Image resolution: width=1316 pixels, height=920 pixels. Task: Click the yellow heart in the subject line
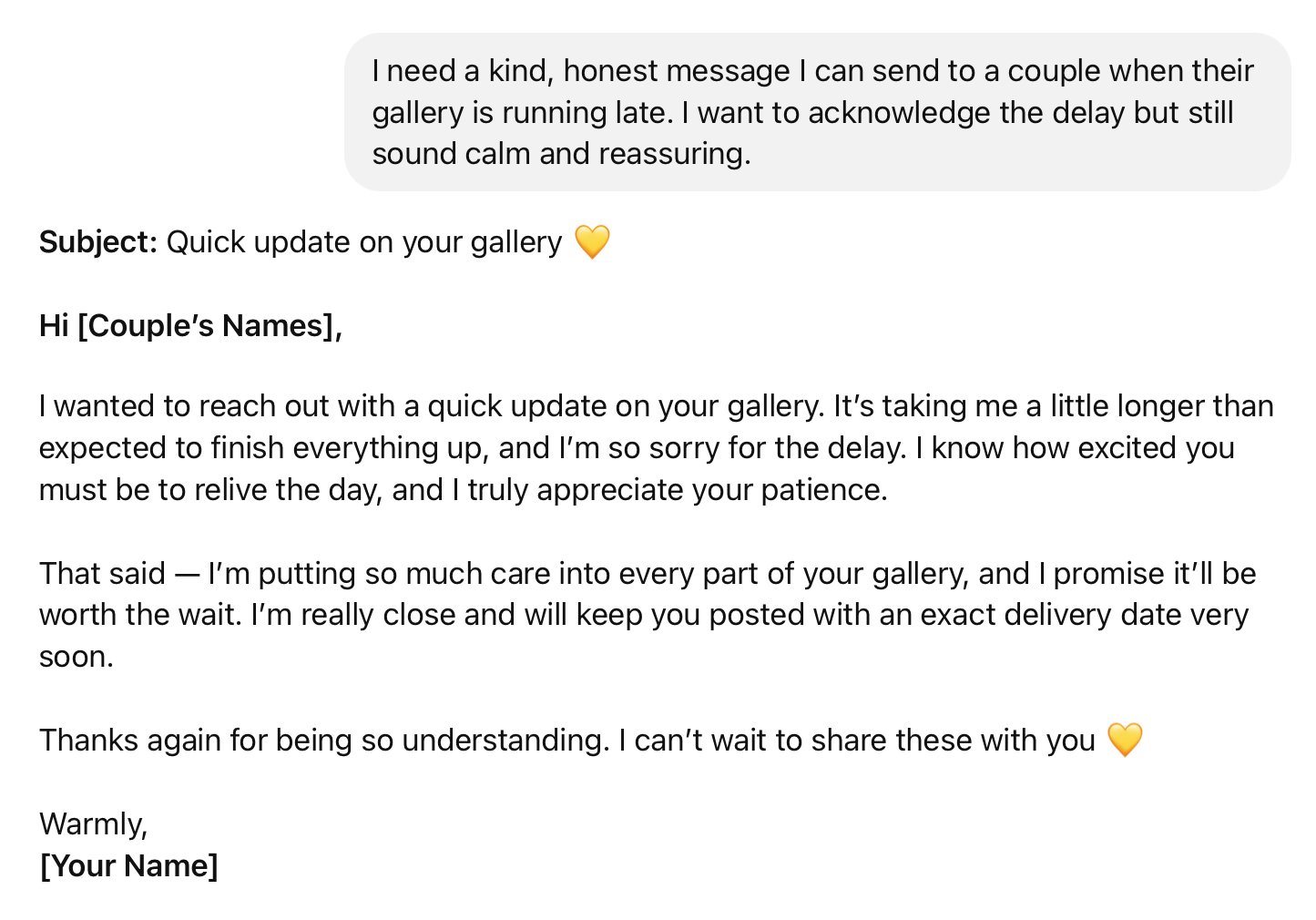click(592, 242)
